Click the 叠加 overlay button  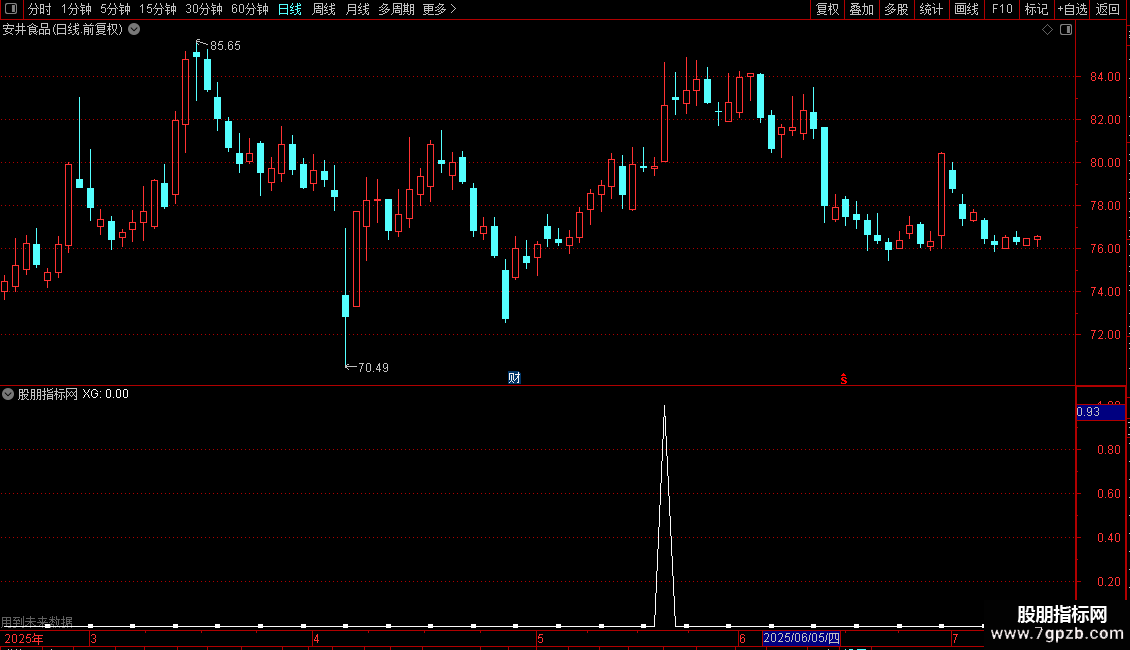tap(861, 9)
